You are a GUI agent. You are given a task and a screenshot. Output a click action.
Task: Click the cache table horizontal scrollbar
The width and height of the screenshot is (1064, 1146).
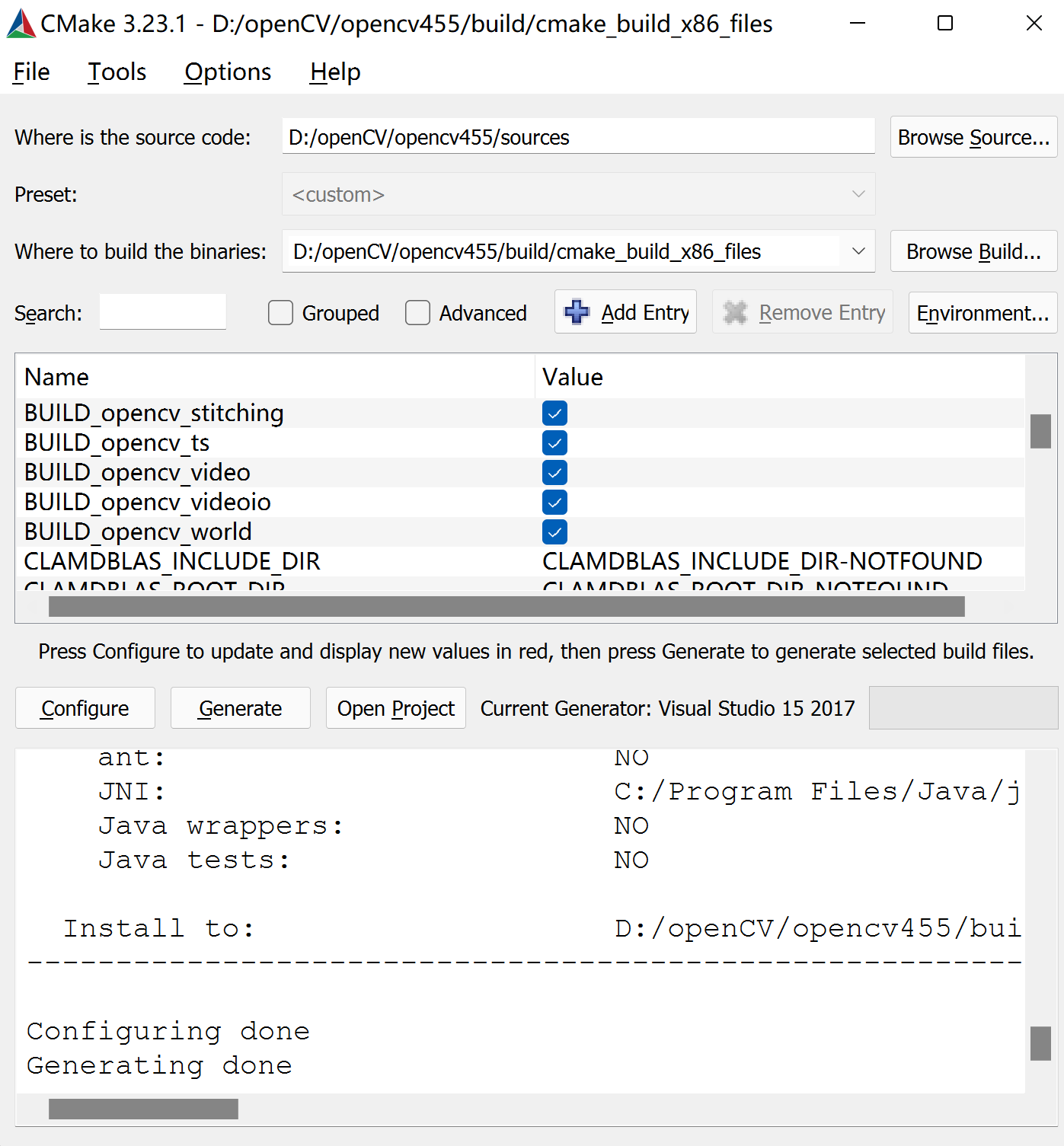coord(506,606)
